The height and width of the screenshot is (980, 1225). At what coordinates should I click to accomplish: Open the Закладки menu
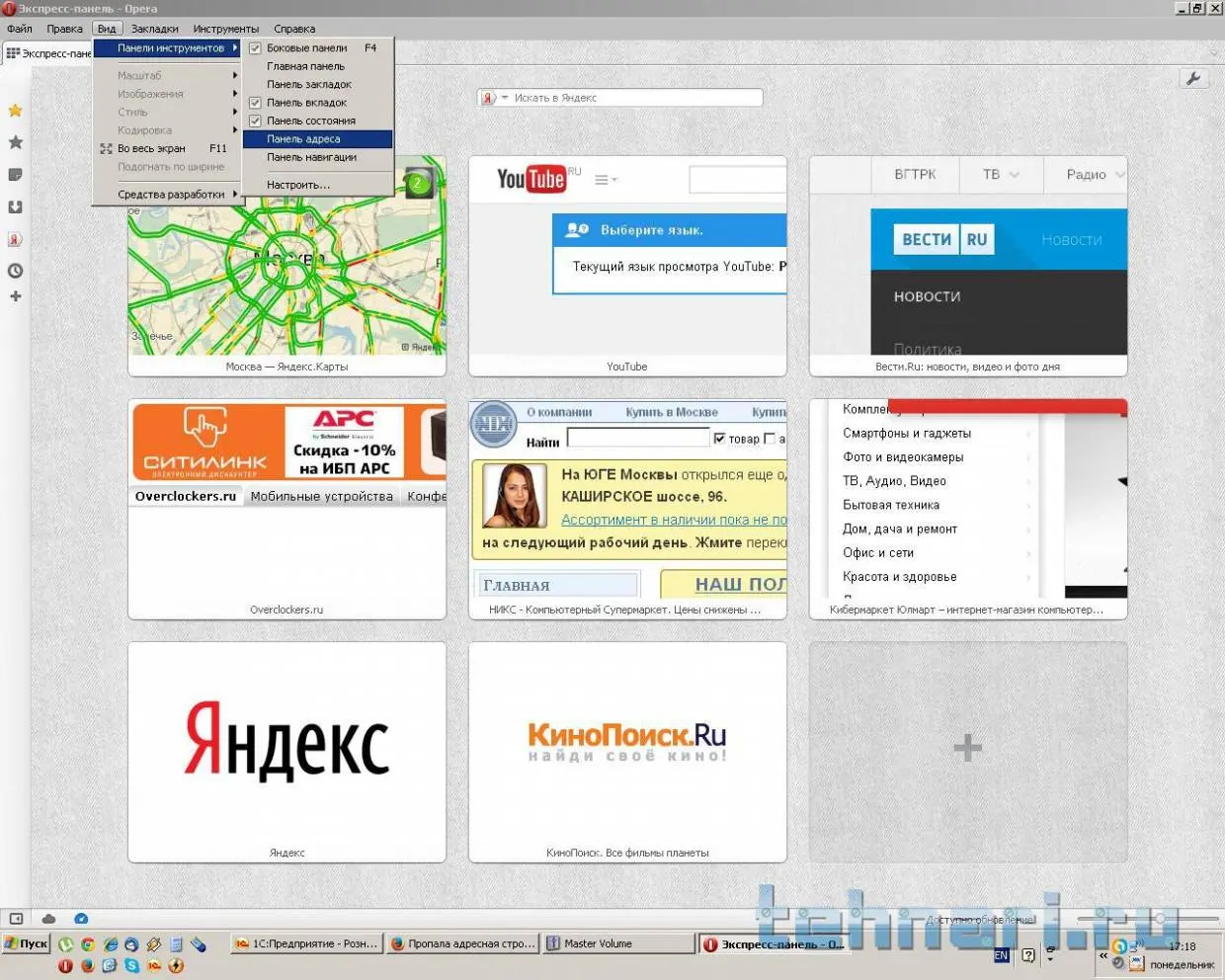(x=155, y=29)
